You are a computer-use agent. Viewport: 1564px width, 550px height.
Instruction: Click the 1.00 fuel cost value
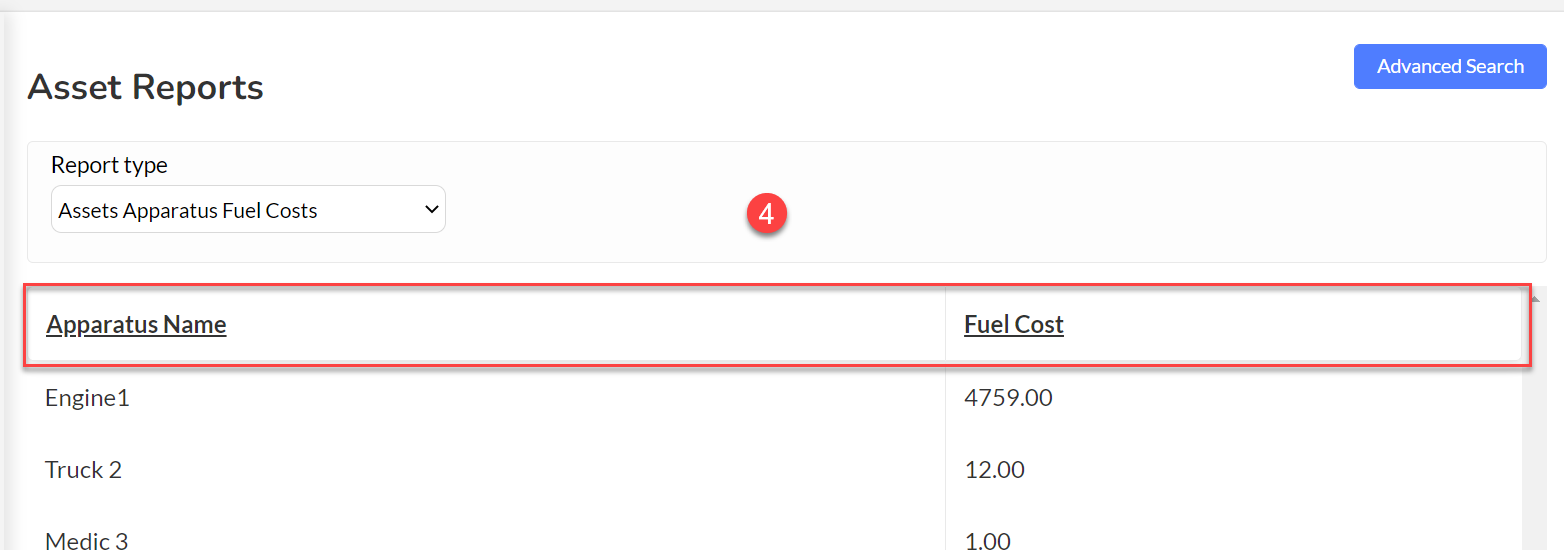(987, 540)
